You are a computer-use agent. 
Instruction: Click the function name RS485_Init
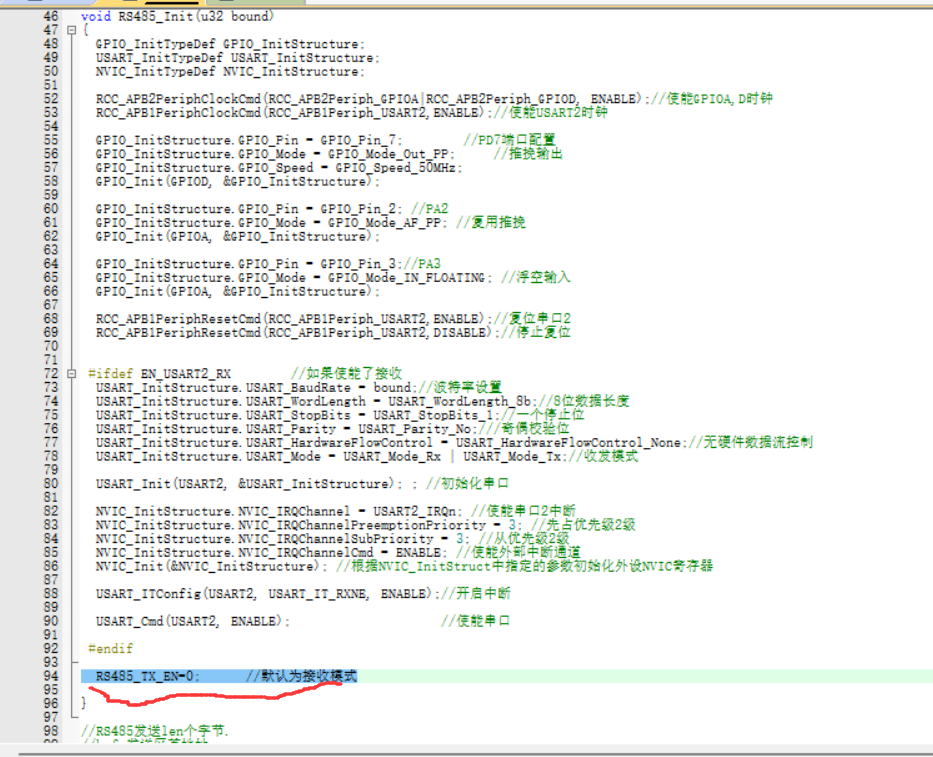click(155, 16)
